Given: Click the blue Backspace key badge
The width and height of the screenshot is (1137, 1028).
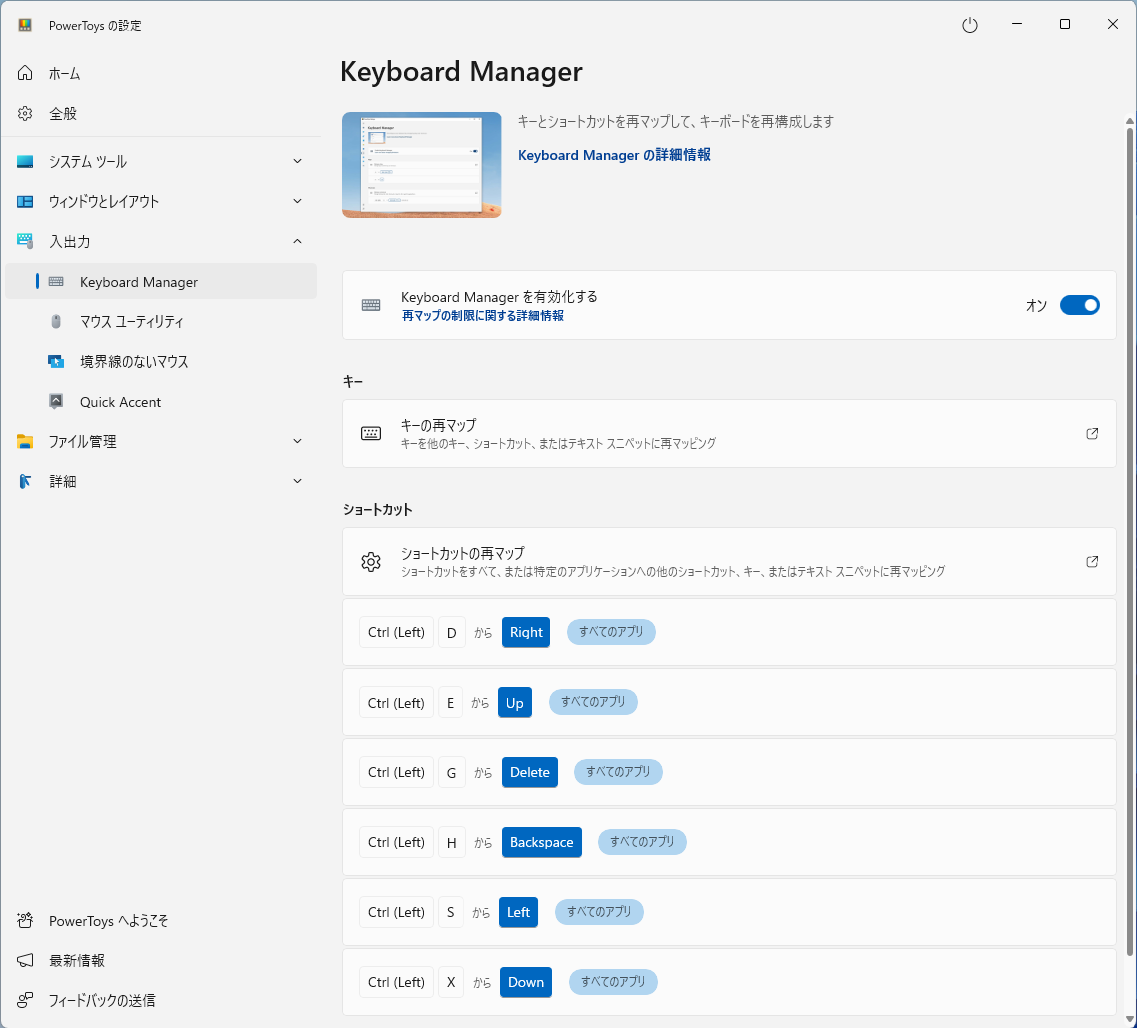Looking at the screenshot, I should click(542, 842).
